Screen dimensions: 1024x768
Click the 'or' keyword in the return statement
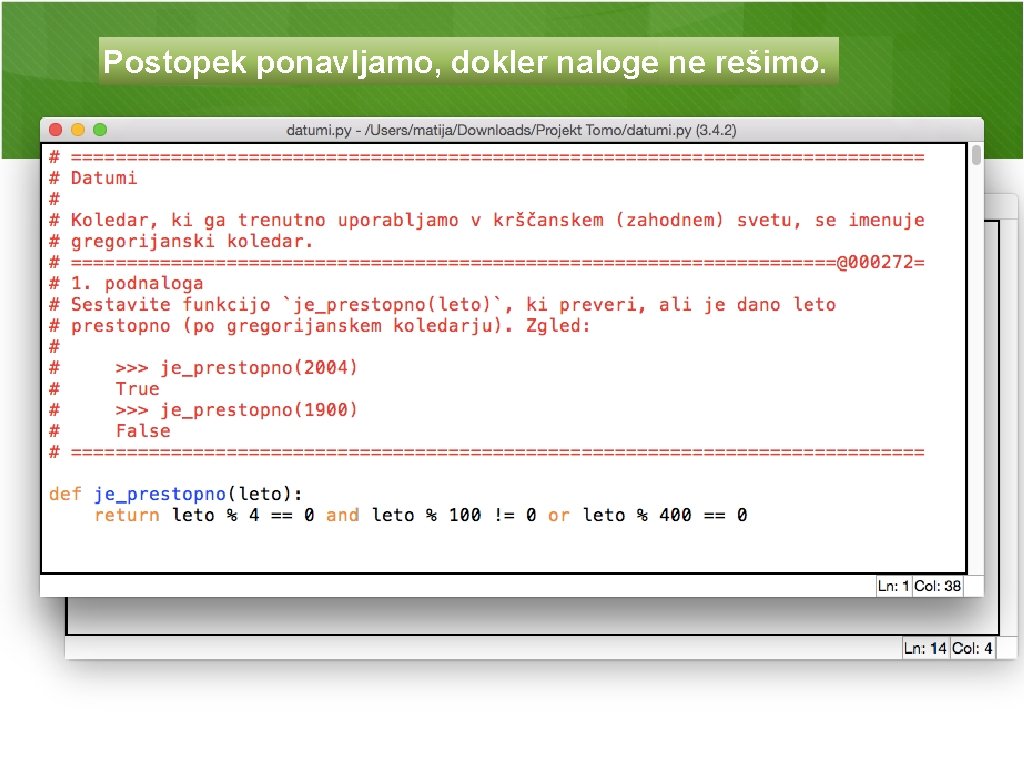pyautogui.click(x=558, y=515)
